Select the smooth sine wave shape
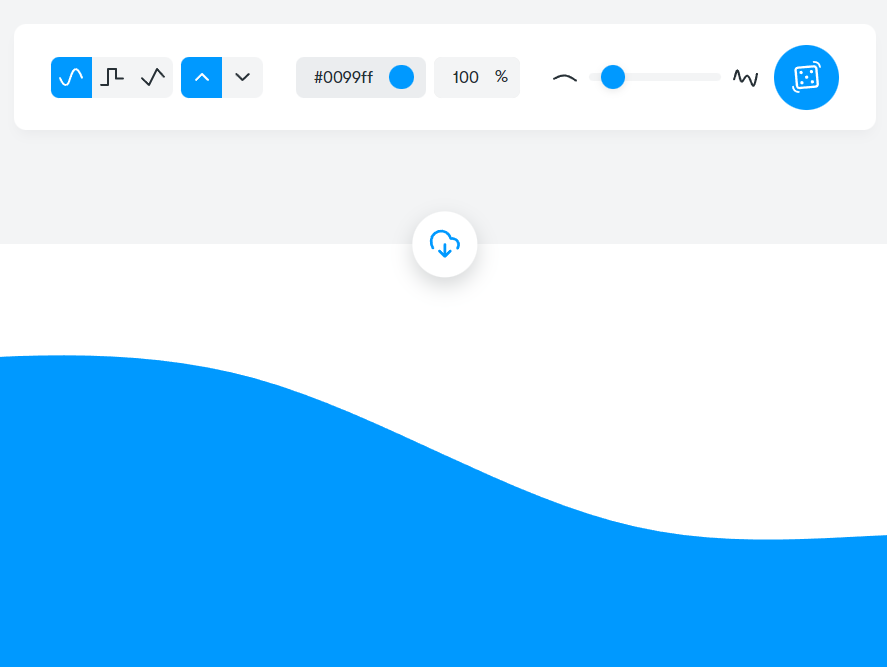The width and height of the screenshot is (887, 667). pyautogui.click(x=71, y=78)
